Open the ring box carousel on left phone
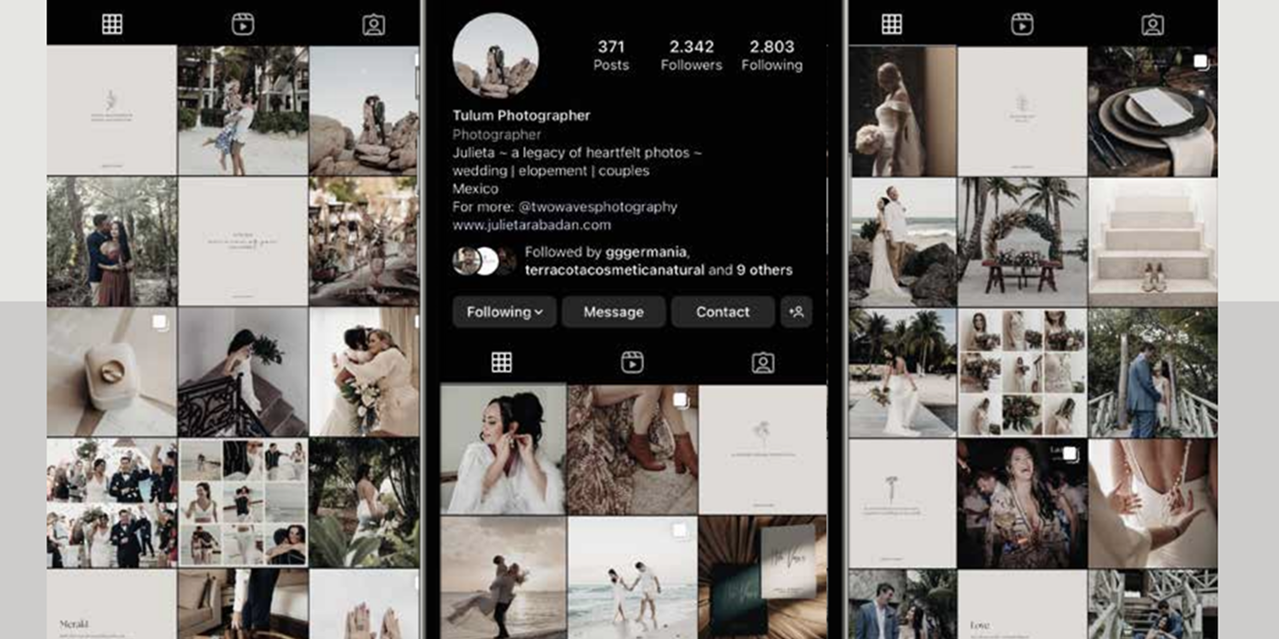This screenshot has width=1279, height=639. 112,372
